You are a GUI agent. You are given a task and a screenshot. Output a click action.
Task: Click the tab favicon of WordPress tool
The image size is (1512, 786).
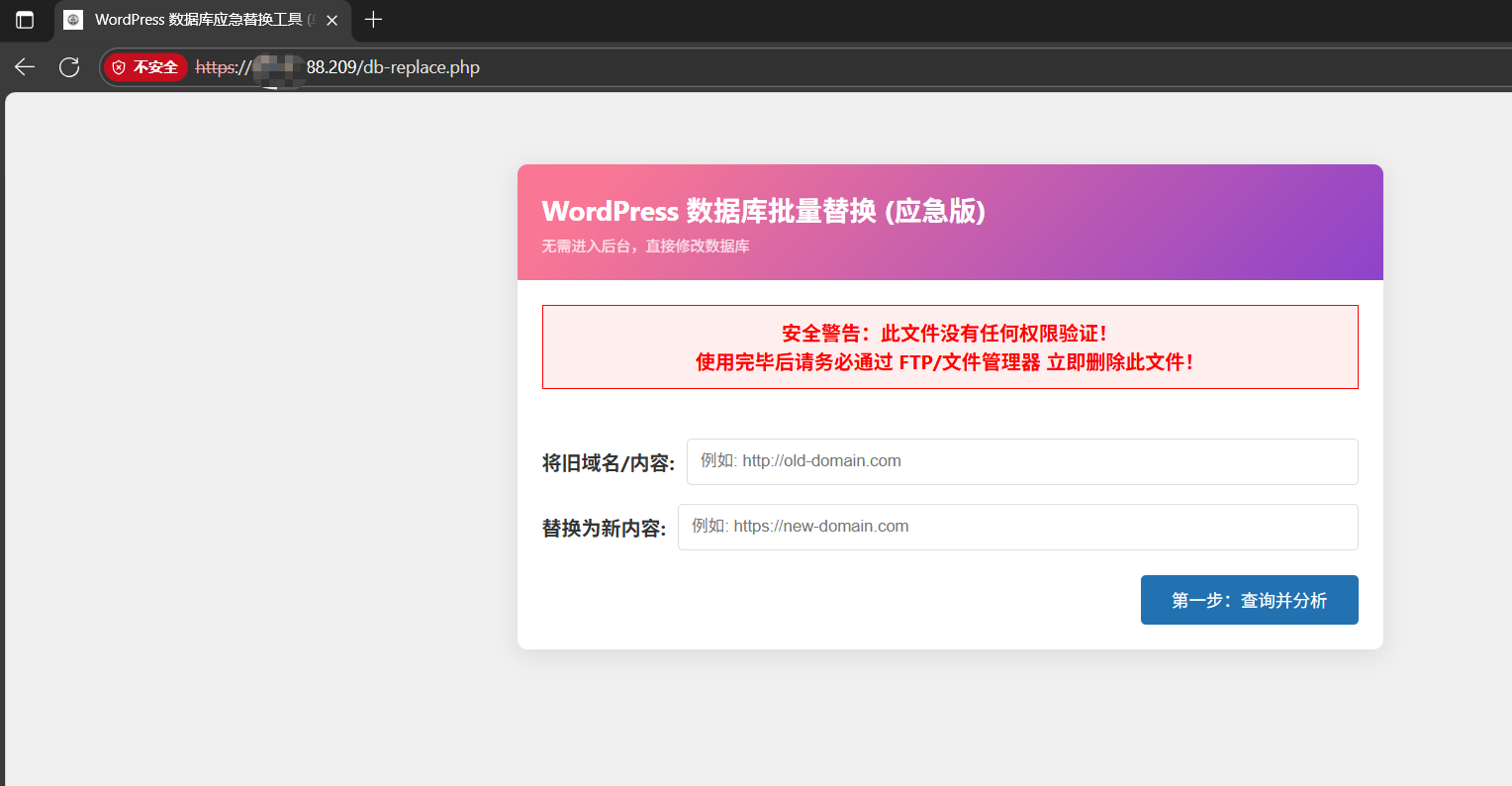tap(73, 20)
